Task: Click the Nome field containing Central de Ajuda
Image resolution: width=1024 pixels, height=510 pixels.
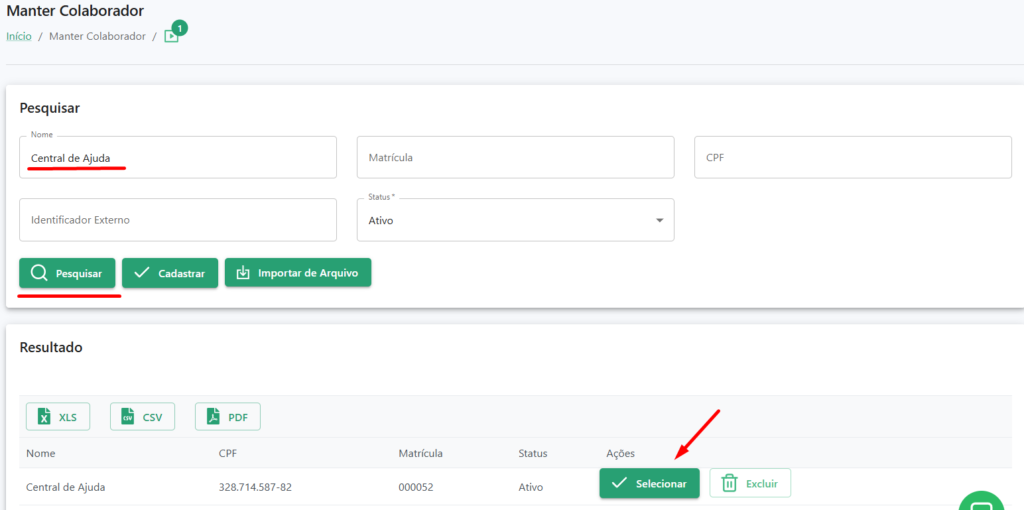Action: (178, 157)
